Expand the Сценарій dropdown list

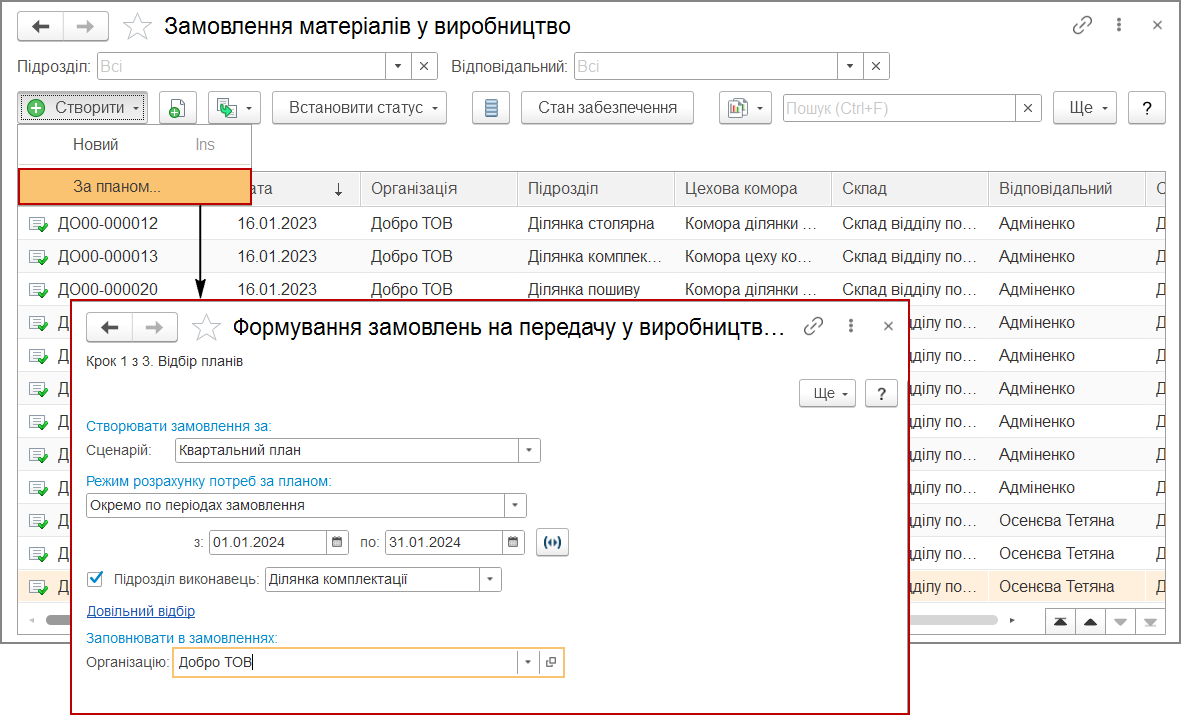click(529, 450)
